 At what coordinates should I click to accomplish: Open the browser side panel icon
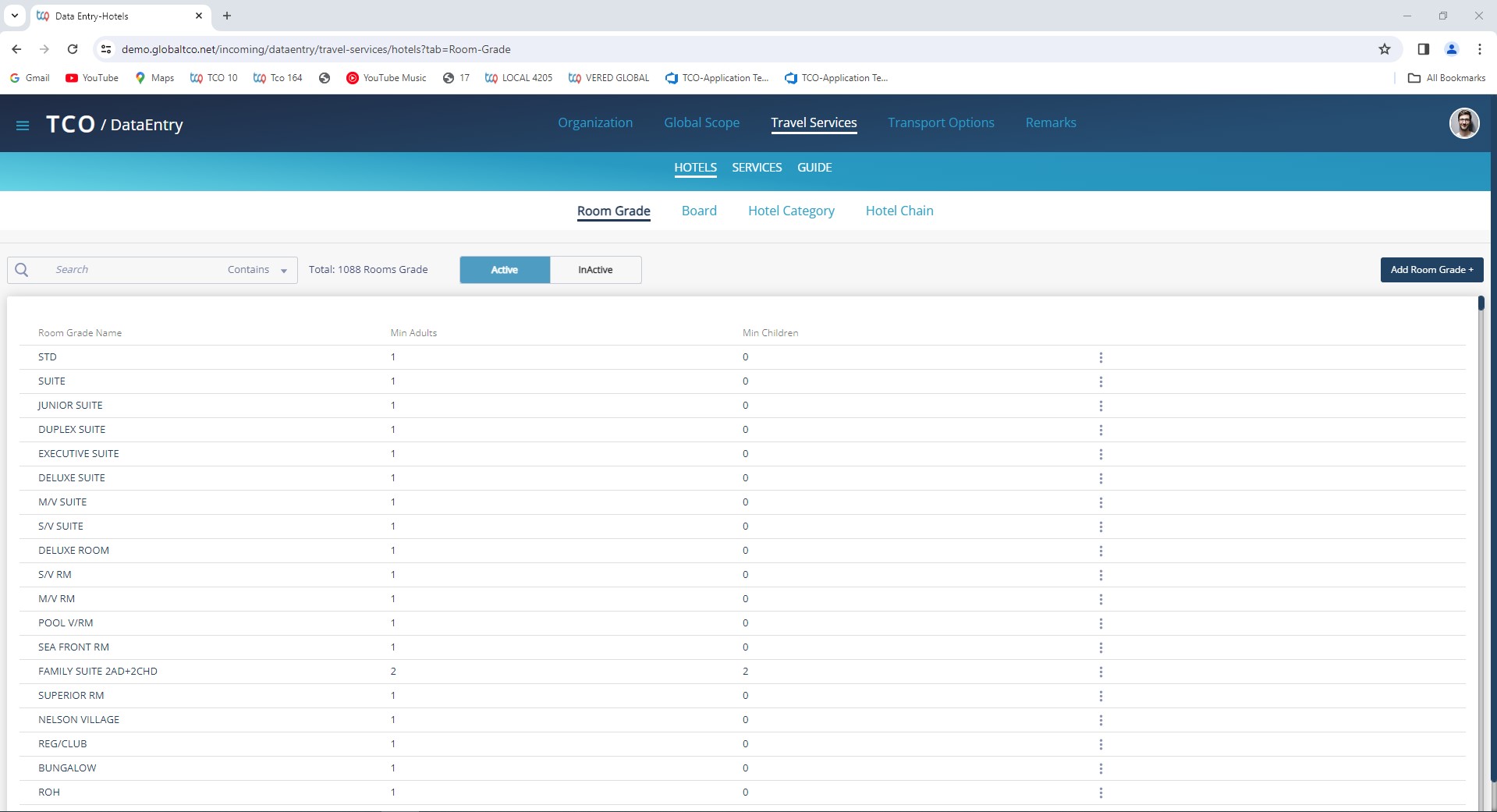click(x=1423, y=49)
